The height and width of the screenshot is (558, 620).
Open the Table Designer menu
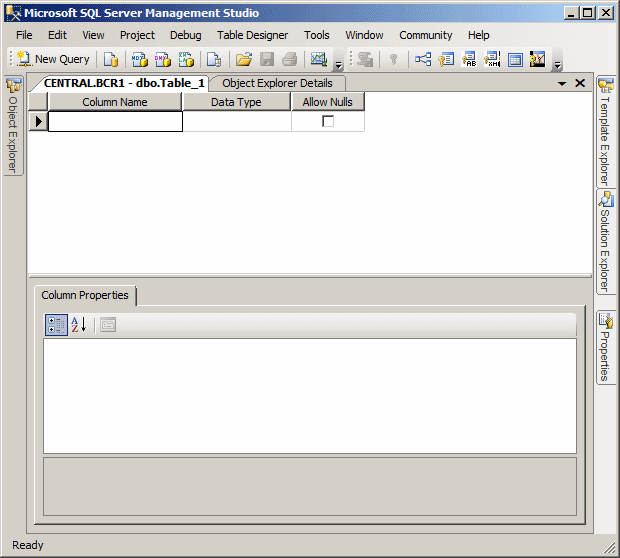point(252,35)
